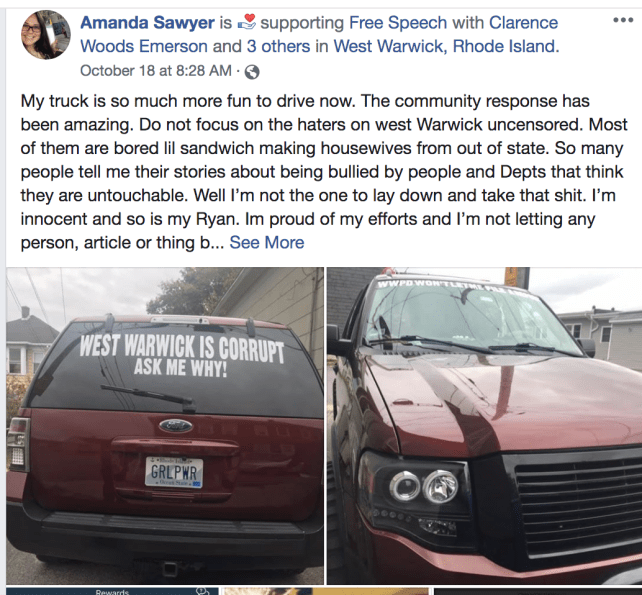Open Amanda Sawyer's profile picture

pyautogui.click(x=46, y=35)
